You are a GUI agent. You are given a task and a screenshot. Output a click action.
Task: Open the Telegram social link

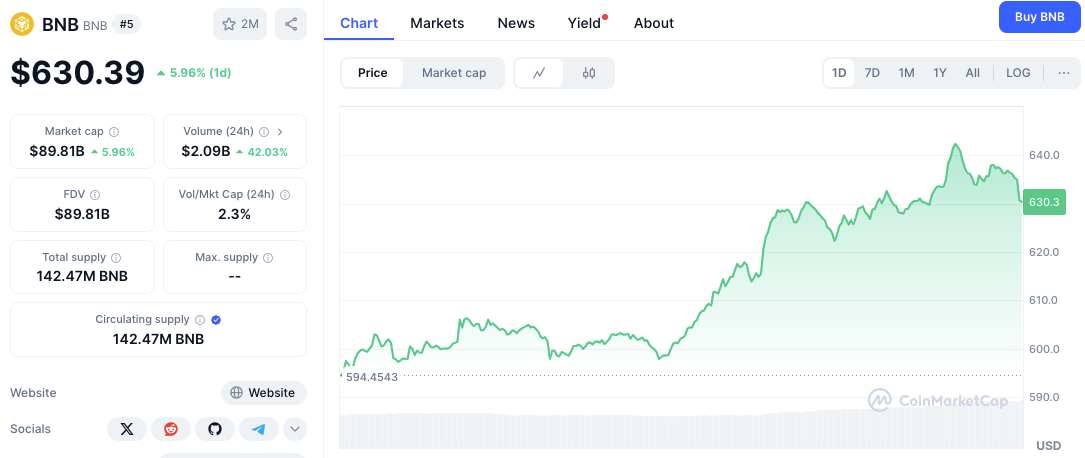pos(259,429)
